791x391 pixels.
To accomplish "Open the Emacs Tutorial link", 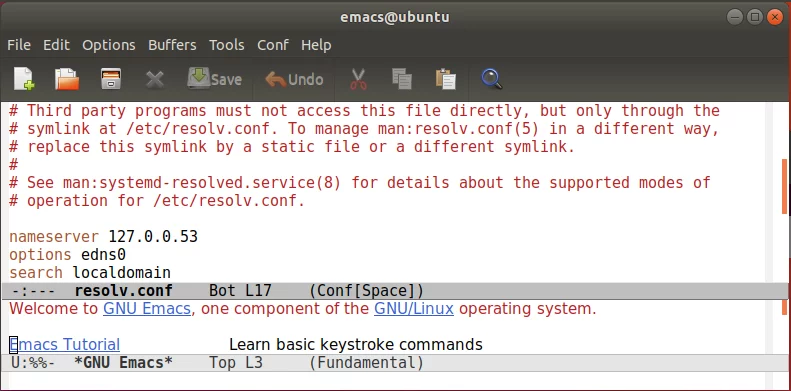I will pyautogui.click(x=65, y=345).
